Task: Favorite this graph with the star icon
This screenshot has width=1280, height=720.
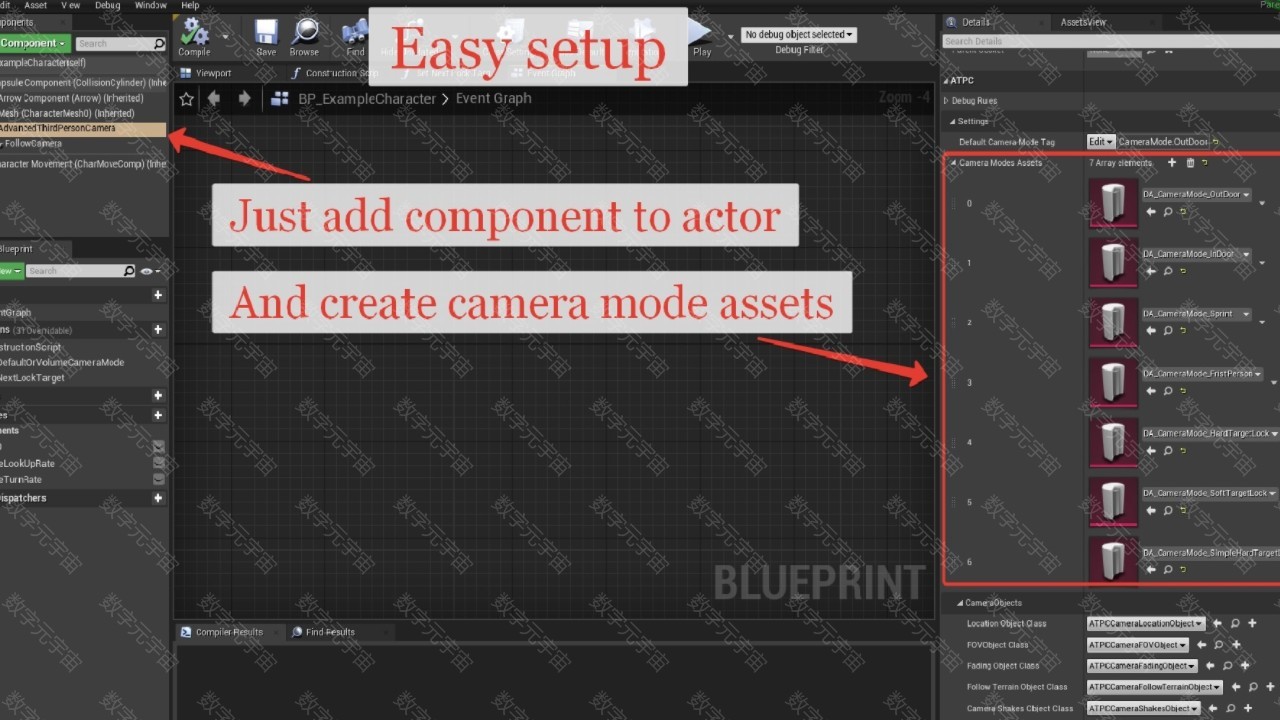Action: (186, 98)
